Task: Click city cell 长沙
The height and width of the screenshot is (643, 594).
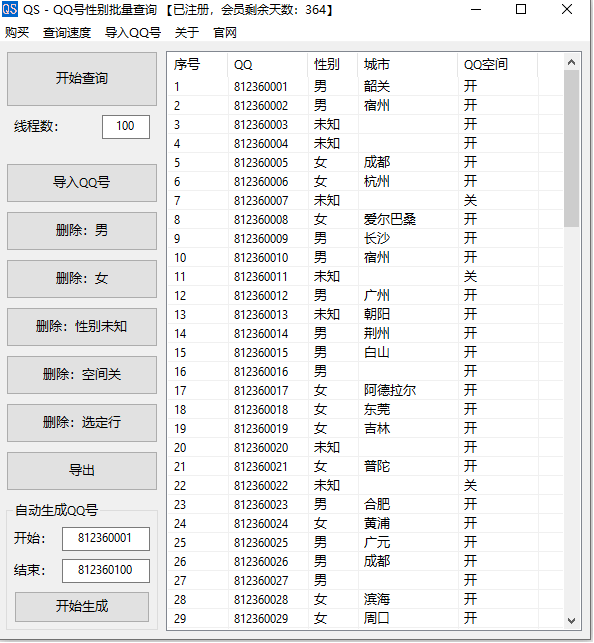Action: pyautogui.click(x=377, y=239)
